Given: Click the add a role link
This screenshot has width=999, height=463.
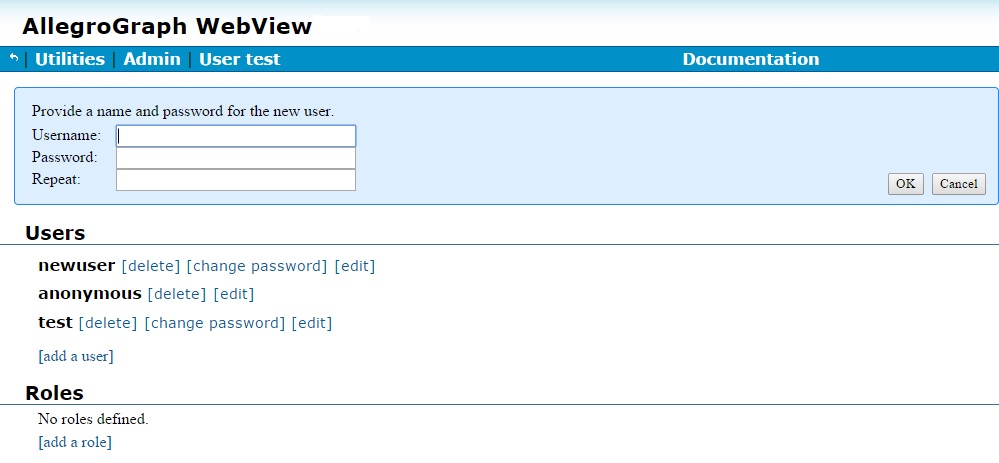Looking at the screenshot, I should [75, 442].
